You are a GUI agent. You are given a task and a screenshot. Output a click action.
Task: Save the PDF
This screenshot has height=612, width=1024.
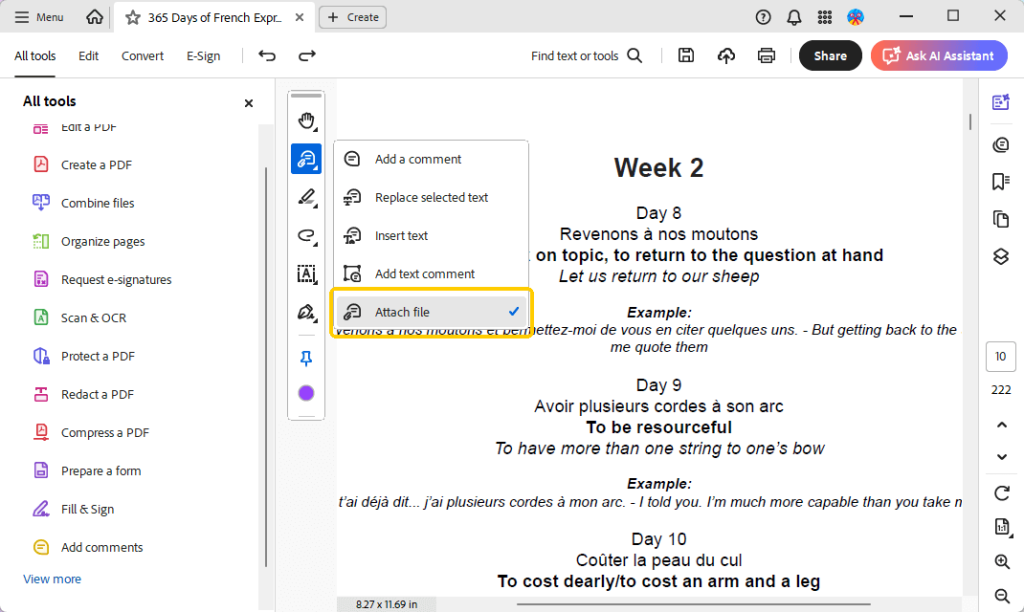(x=686, y=55)
